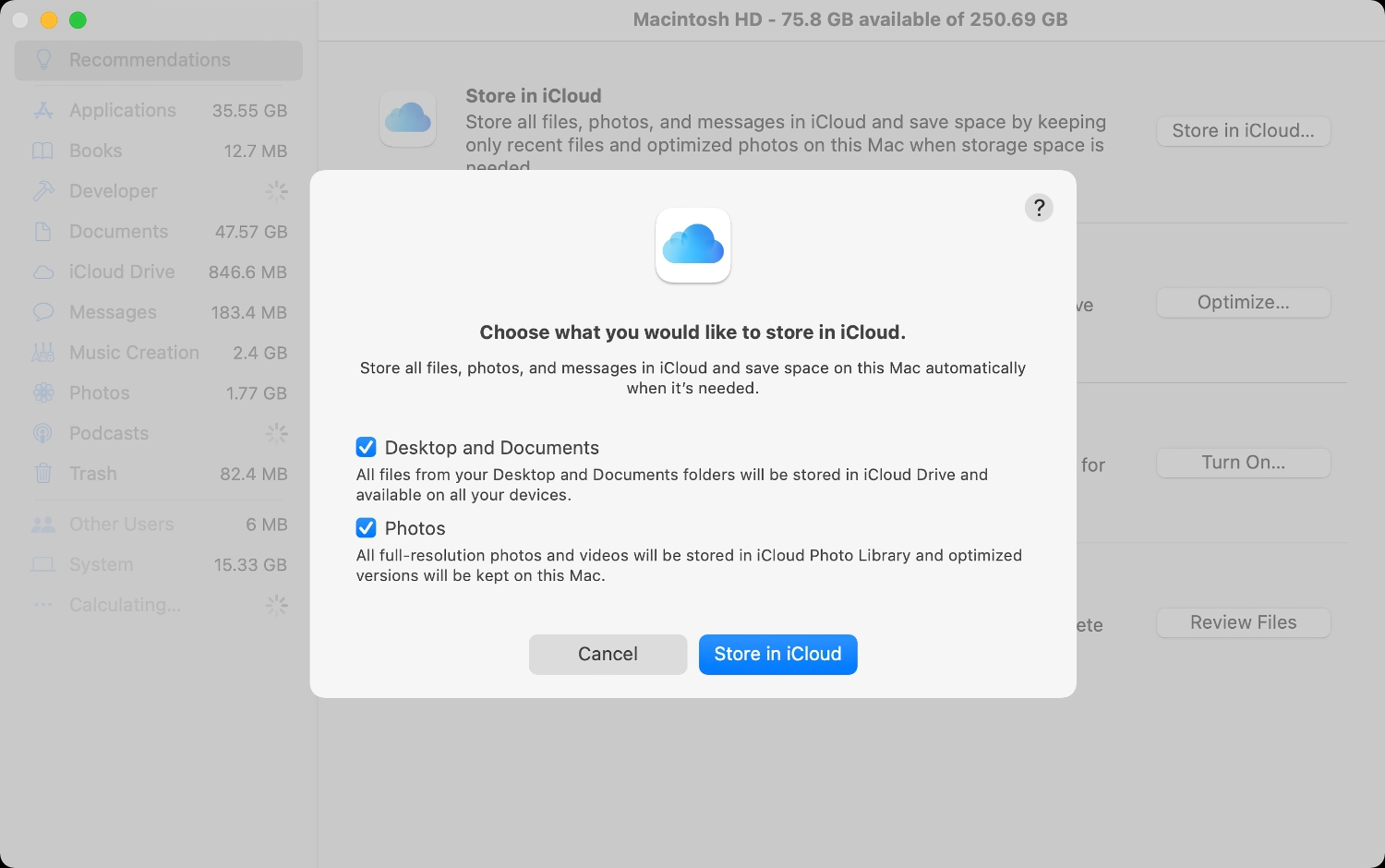The height and width of the screenshot is (868, 1385).
Task: Click the Messages speech bubble icon
Action: [x=42, y=312]
